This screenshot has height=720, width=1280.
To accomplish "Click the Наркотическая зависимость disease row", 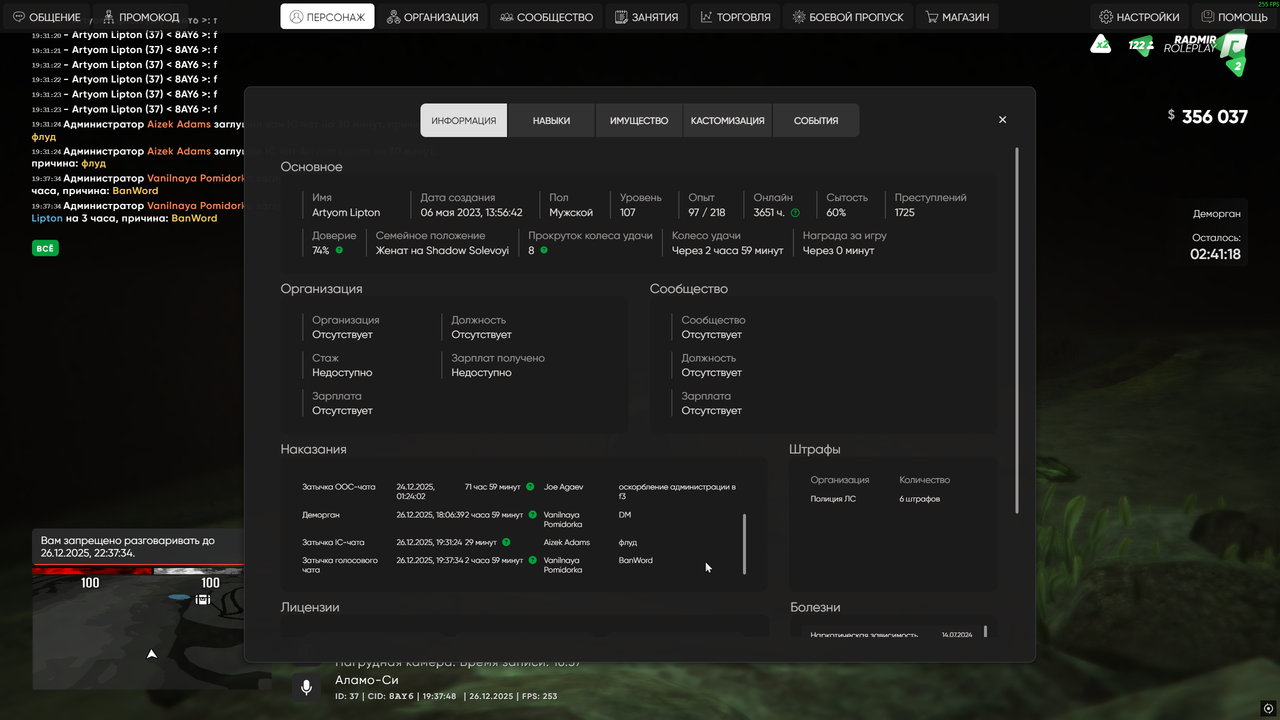I will pyautogui.click(x=894, y=634).
